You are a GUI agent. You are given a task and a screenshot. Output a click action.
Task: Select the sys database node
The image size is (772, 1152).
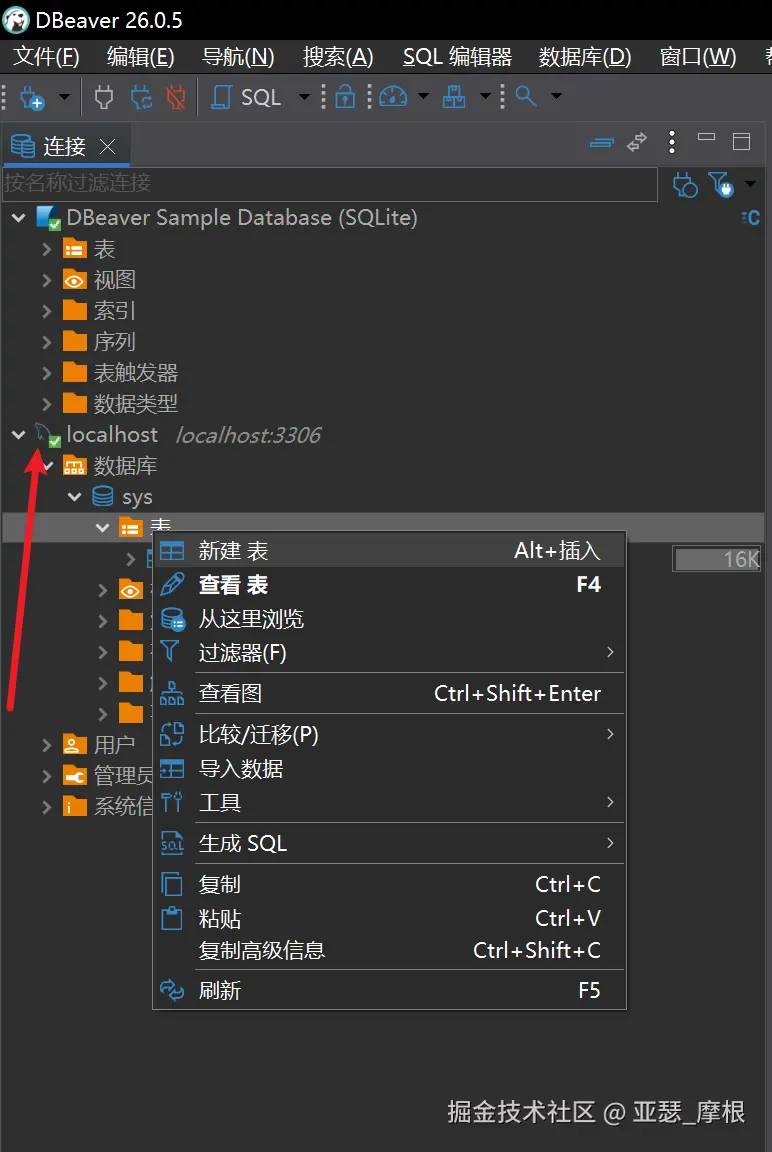pyautogui.click(x=137, y=497)
